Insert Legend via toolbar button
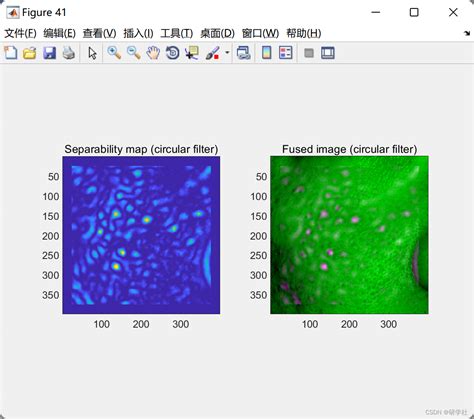The image size is (474, 419). 286,53
